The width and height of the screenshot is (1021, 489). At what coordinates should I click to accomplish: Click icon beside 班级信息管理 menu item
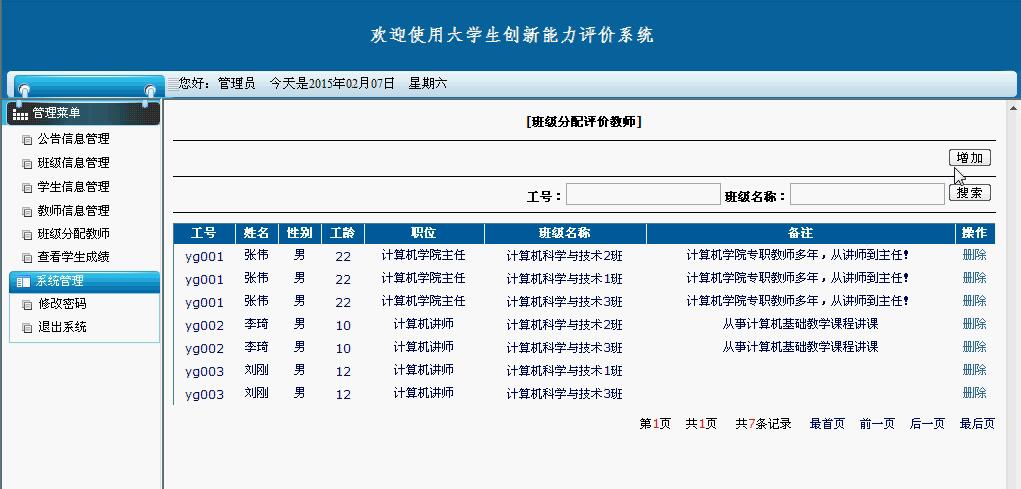[x=27, y=163]
